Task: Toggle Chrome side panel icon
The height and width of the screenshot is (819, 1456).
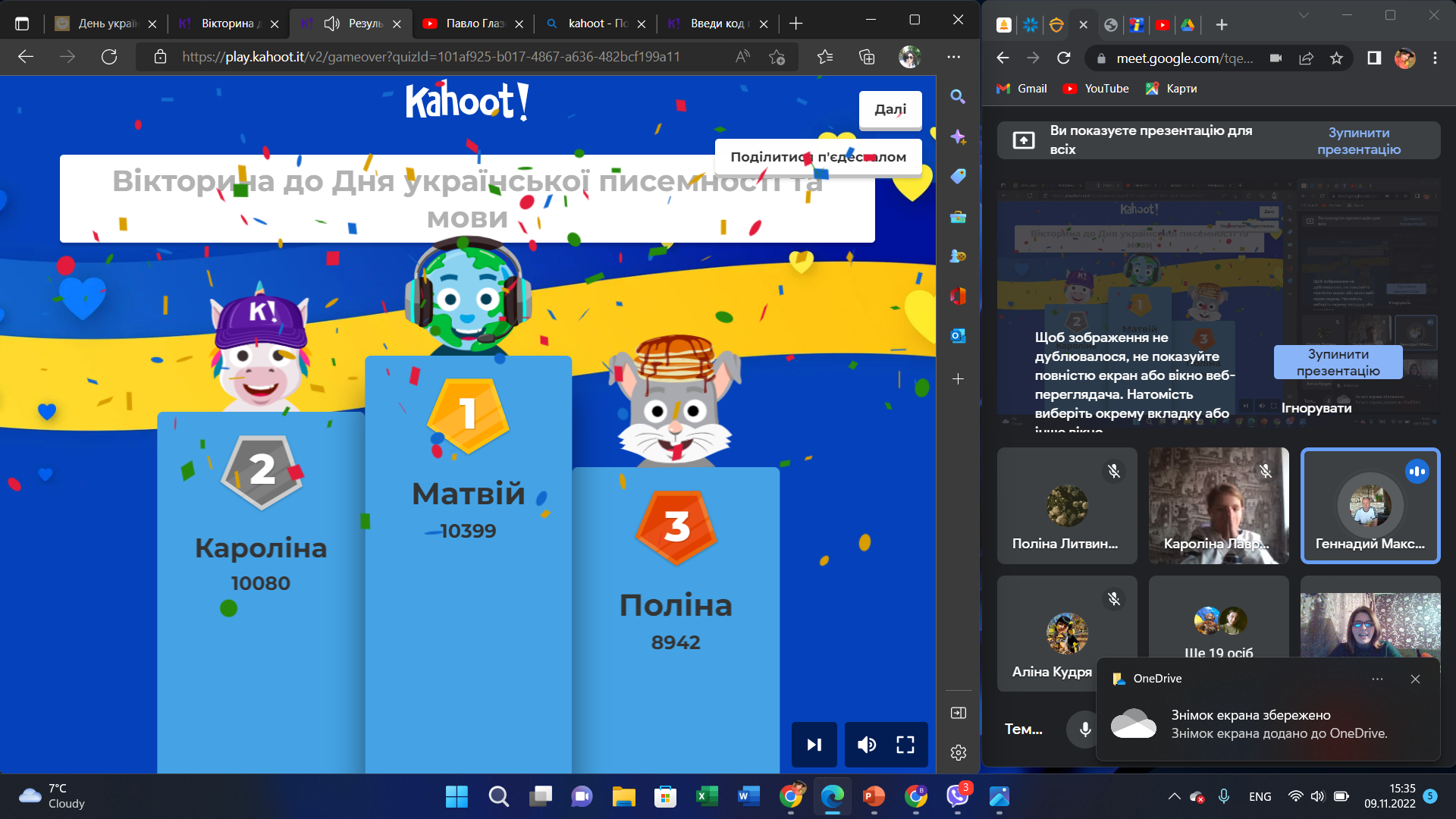Action: (x=1373, y=58)
